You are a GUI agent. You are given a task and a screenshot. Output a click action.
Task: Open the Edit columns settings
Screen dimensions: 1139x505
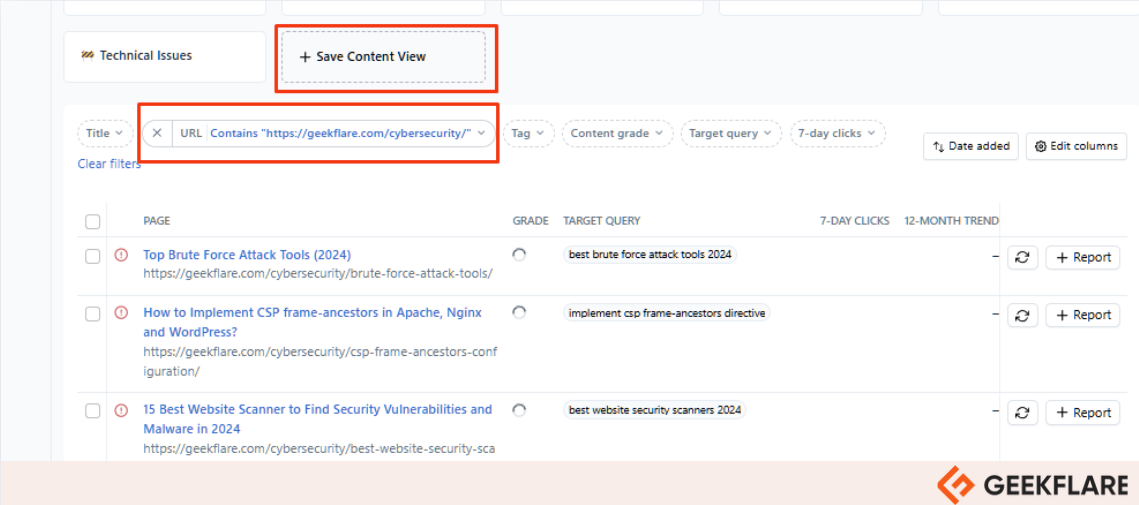tap(1076, 146)
